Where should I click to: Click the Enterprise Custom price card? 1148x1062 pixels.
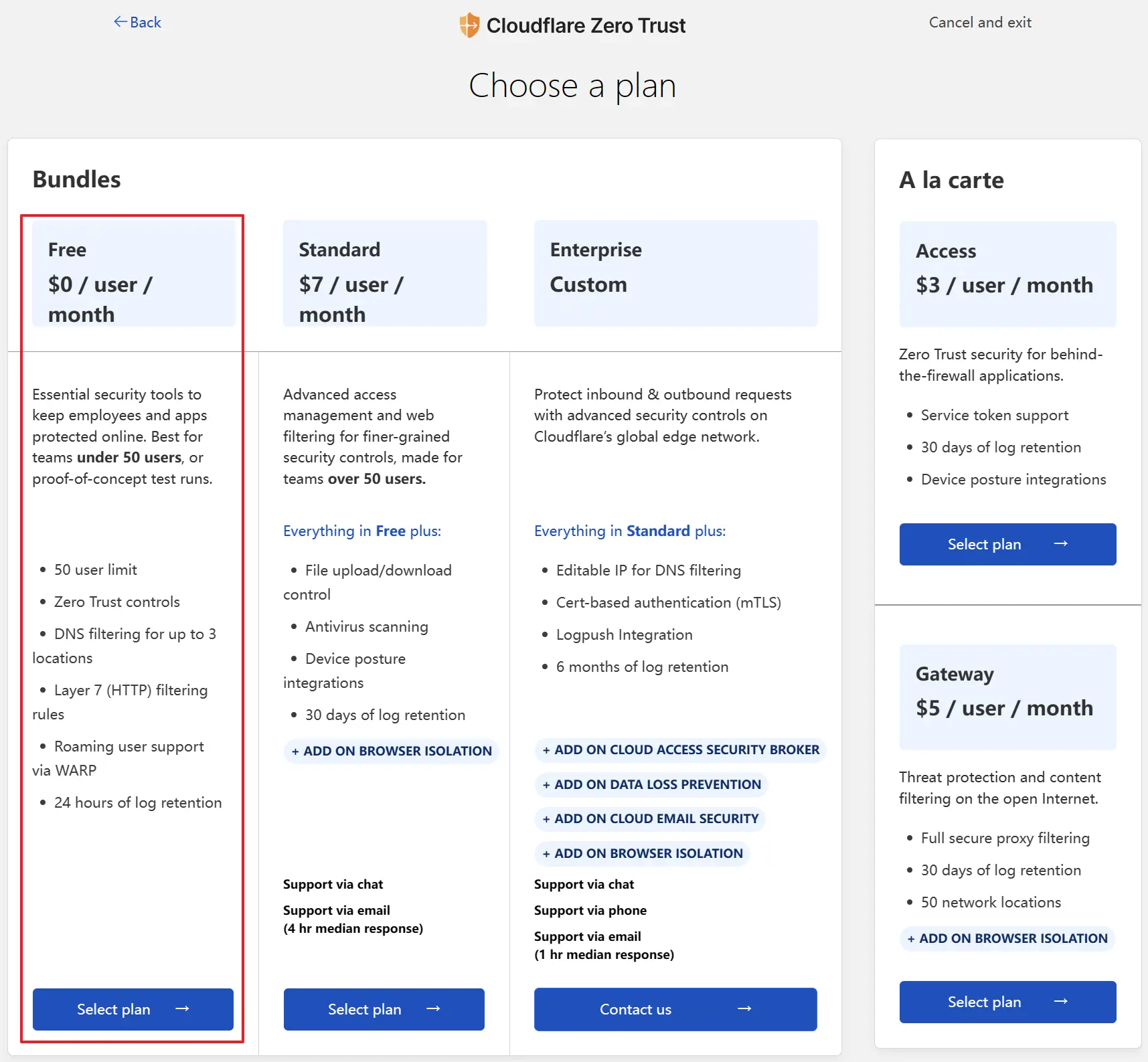point(676,273)
